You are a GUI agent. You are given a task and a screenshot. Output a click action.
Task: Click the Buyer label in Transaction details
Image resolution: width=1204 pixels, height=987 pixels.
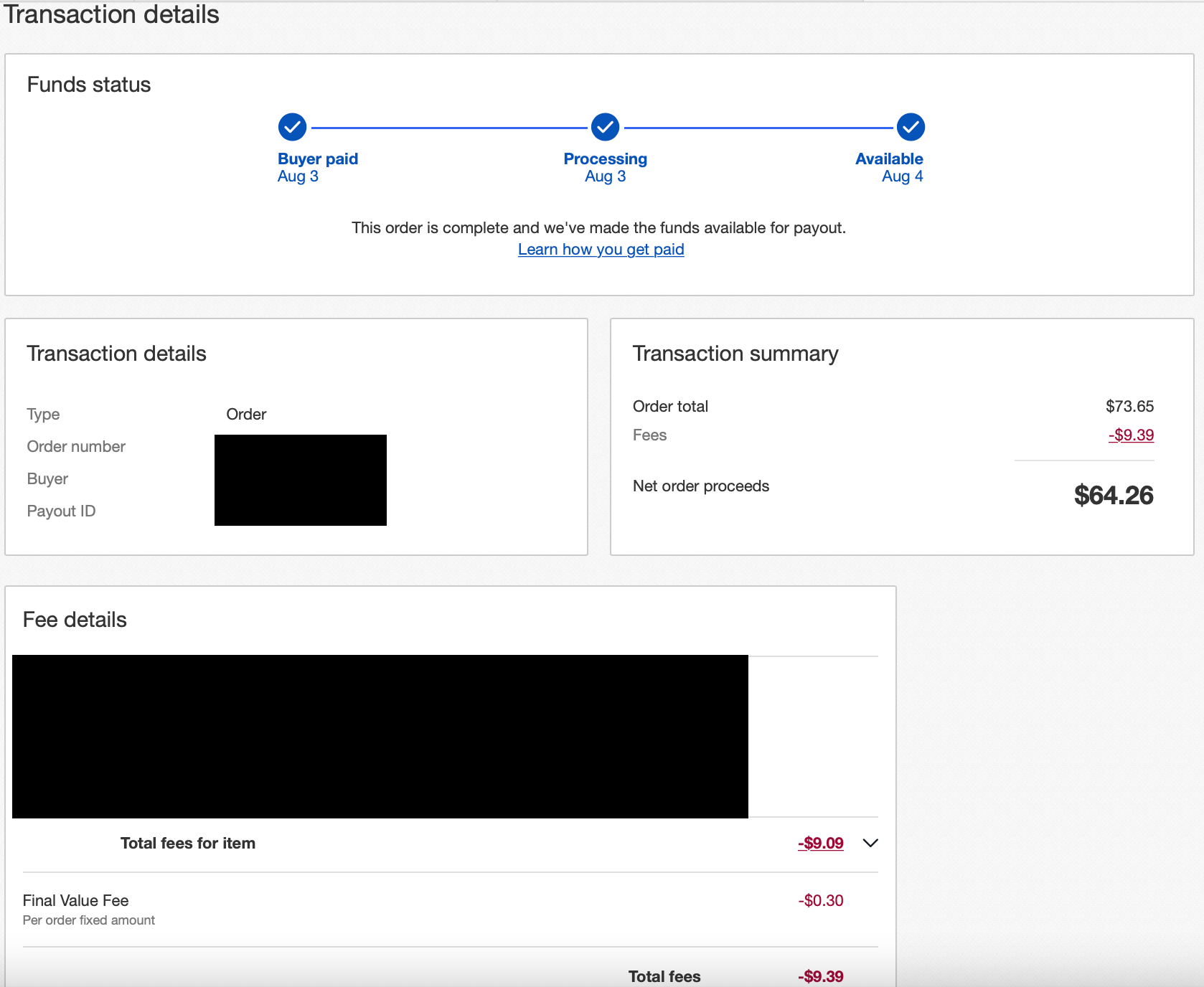coord(47,478)
